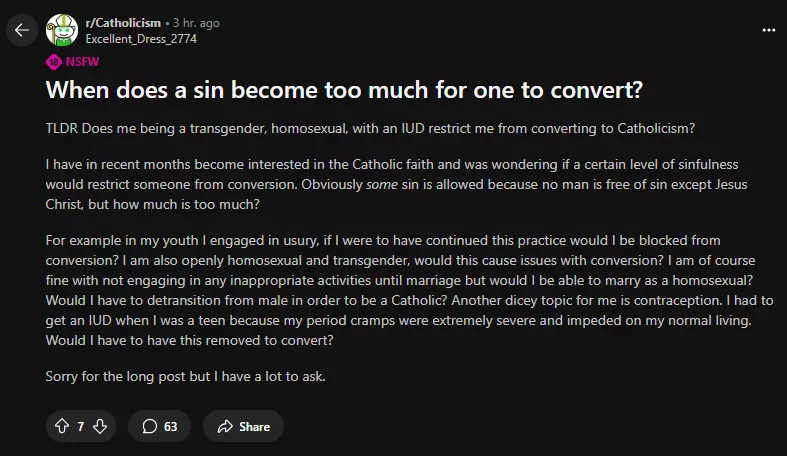Image resolution: width=787 pixels, height=456 pixels.
Task: Open user Excellent_Dress_2774's profile
Action: (140, 39)
